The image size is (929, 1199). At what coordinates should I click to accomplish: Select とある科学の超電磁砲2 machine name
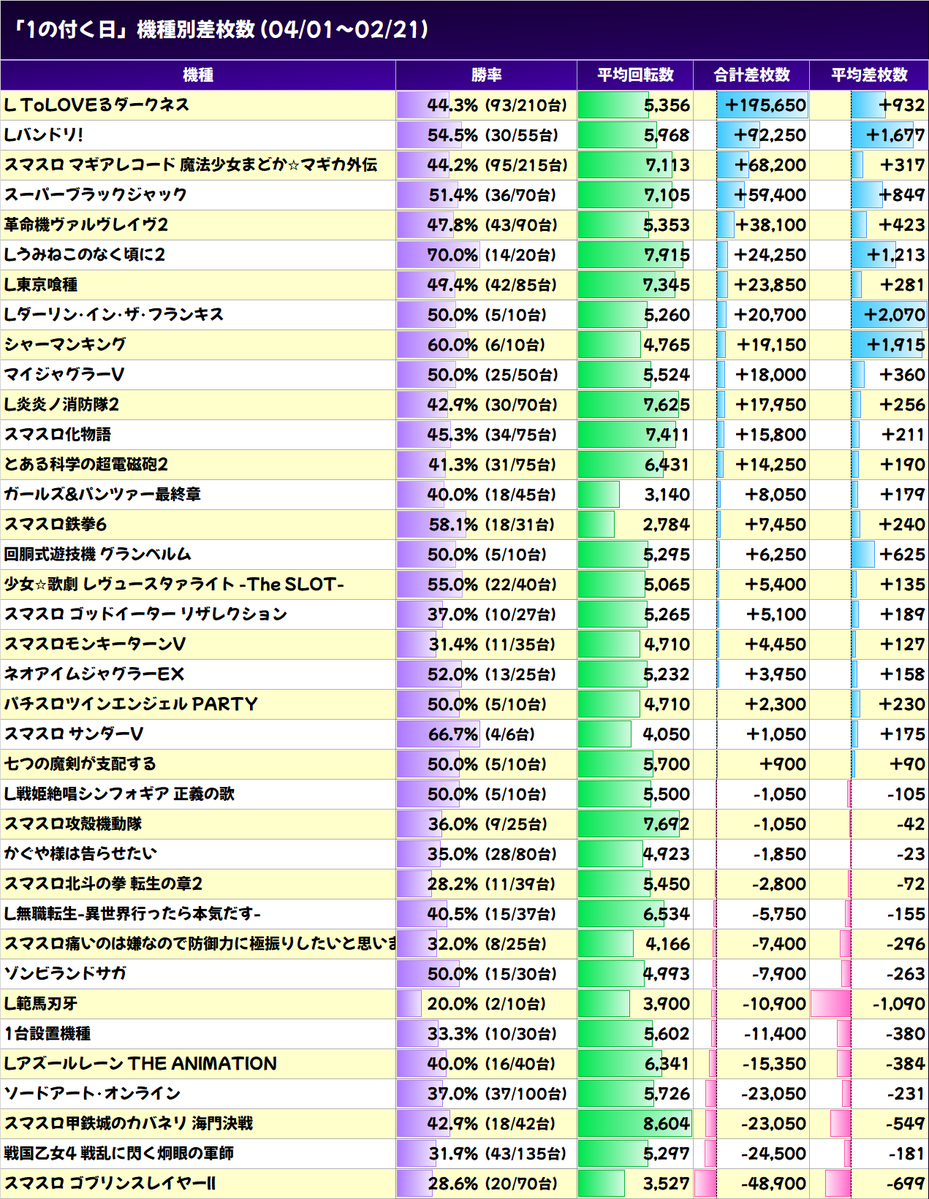click(86, 464)
